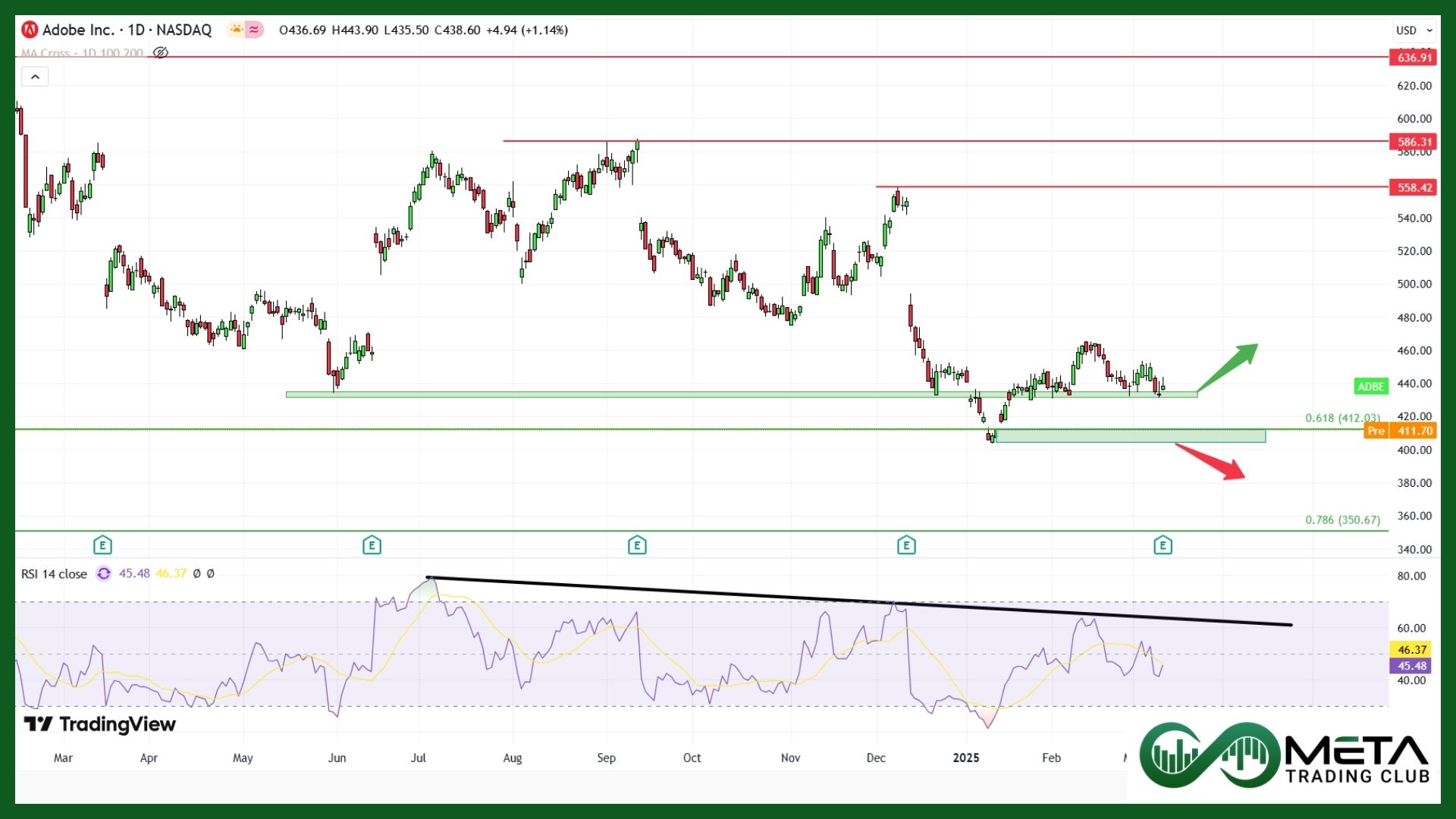Viewport: 1456px width, 819px height.
Task: Click the MA Cross indicator legend text
Action: (82, 53)
